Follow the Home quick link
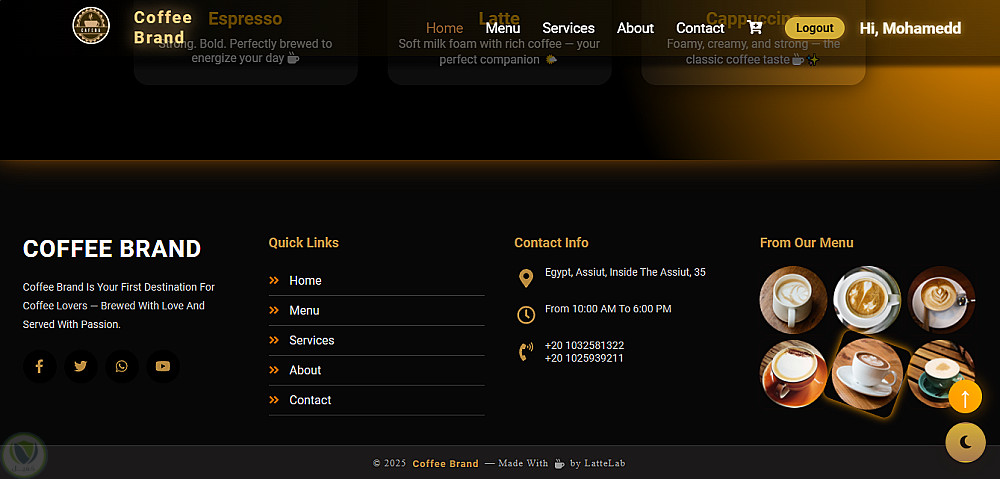 [x=305, y=281]
